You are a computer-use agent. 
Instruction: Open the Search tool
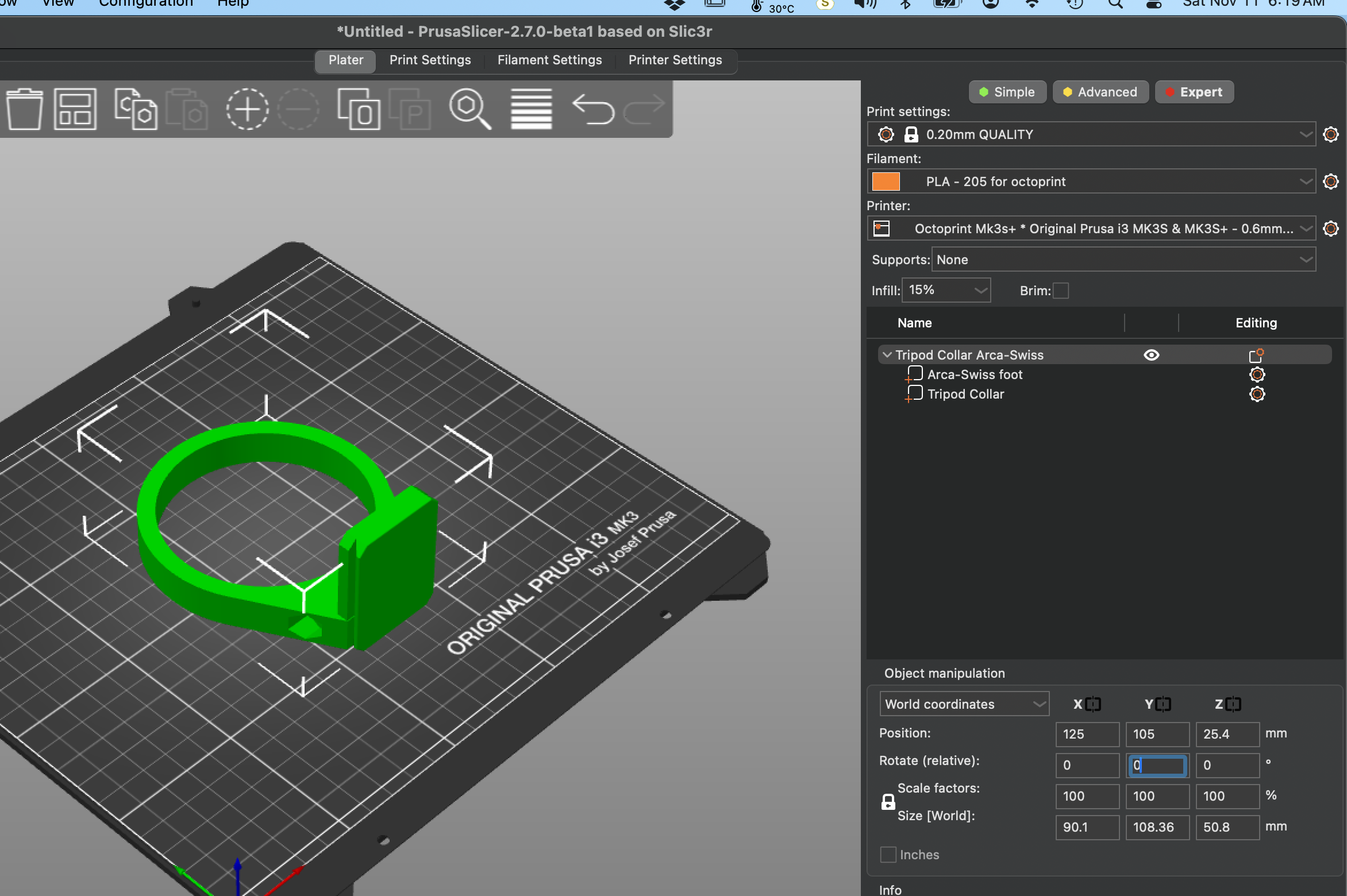470,109
